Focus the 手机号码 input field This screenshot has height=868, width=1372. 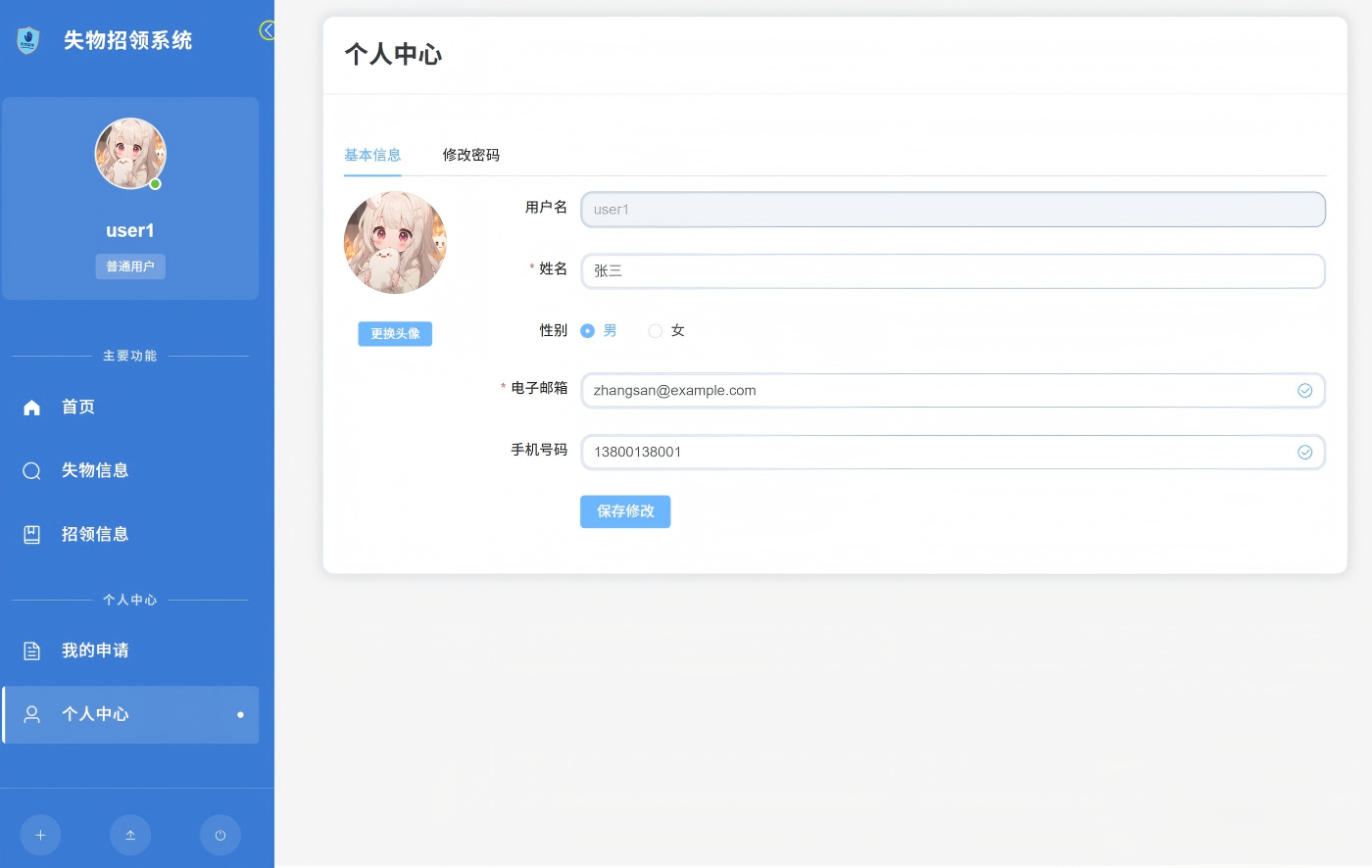click(953, 453)
